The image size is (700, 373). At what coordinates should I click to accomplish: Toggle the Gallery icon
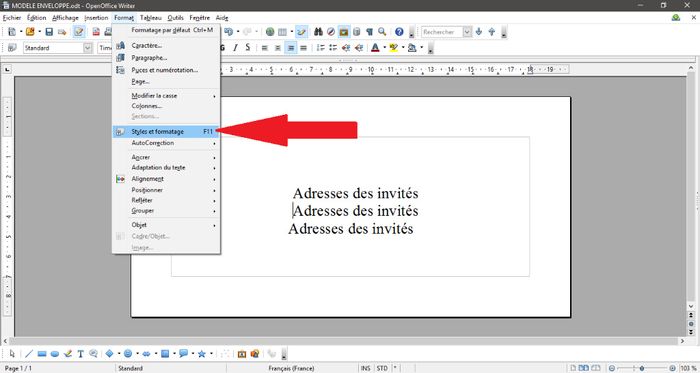(x=344, y=32)
